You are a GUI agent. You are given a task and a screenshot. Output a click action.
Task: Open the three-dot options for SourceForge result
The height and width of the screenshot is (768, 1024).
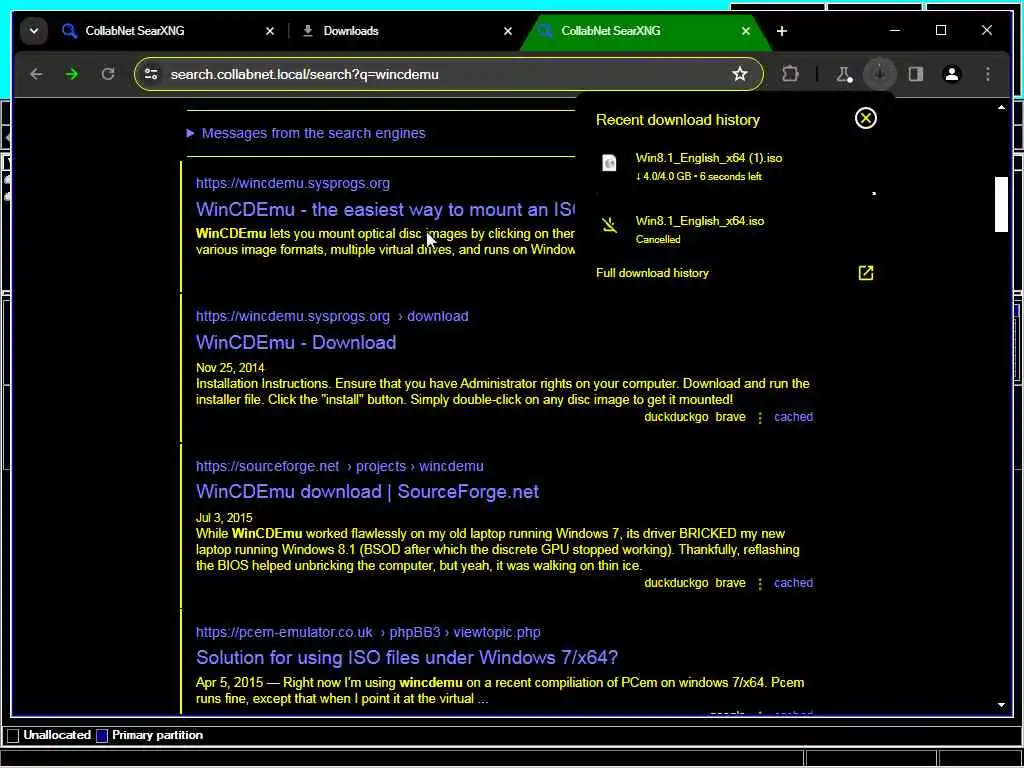[760, 583]
